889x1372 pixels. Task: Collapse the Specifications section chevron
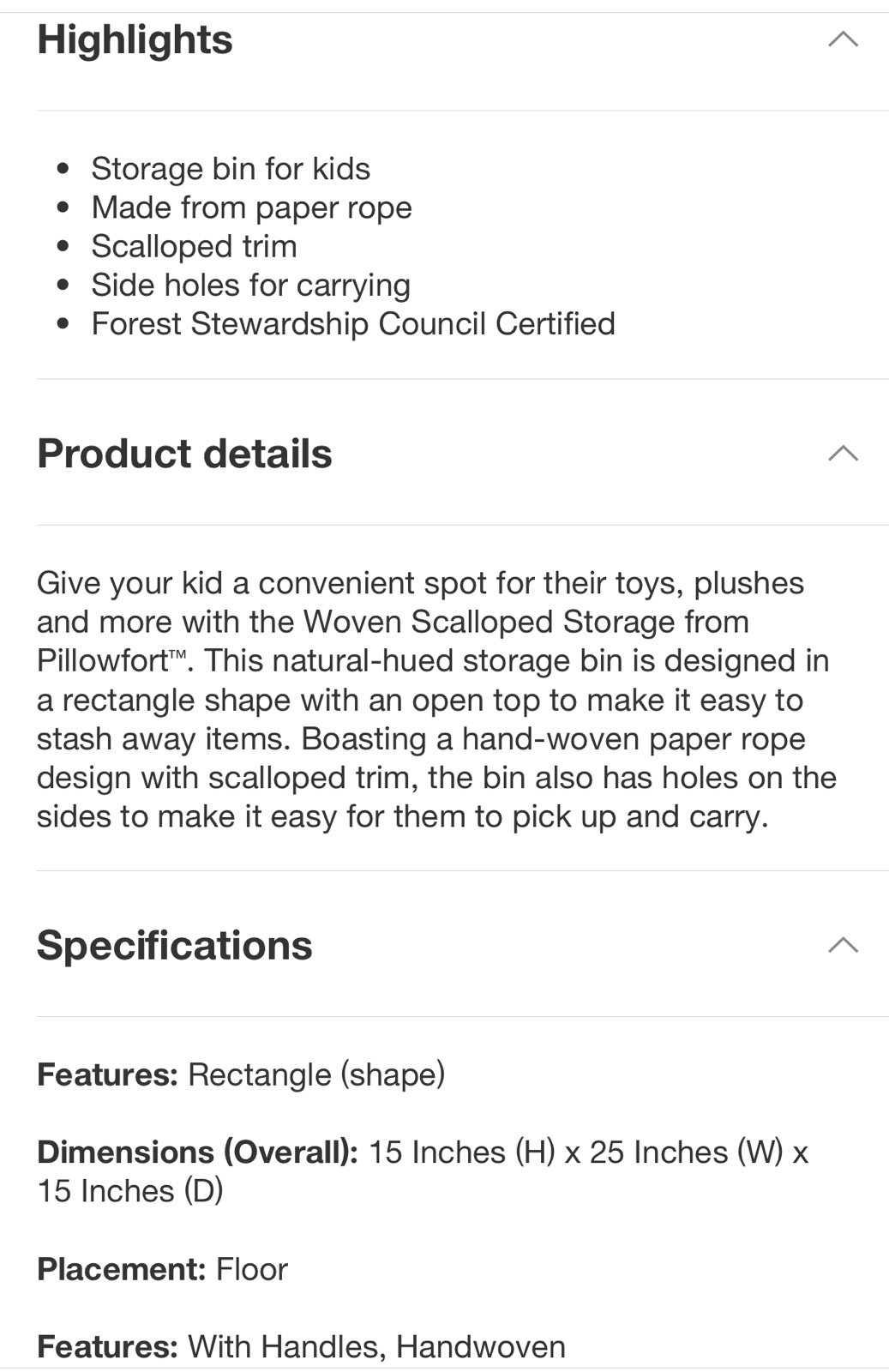(x=843, y=945)
